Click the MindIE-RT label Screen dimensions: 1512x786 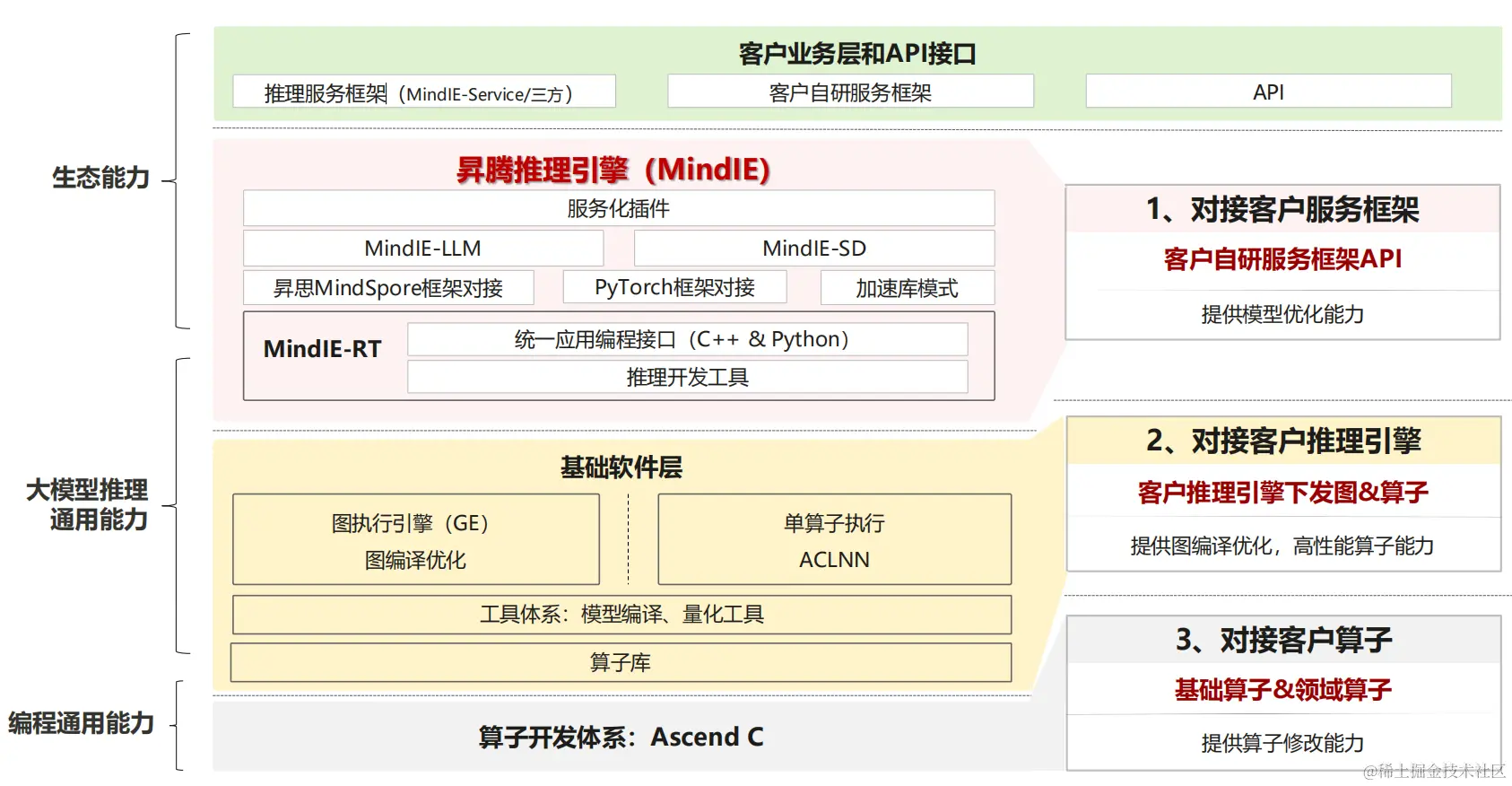(323, 349)
